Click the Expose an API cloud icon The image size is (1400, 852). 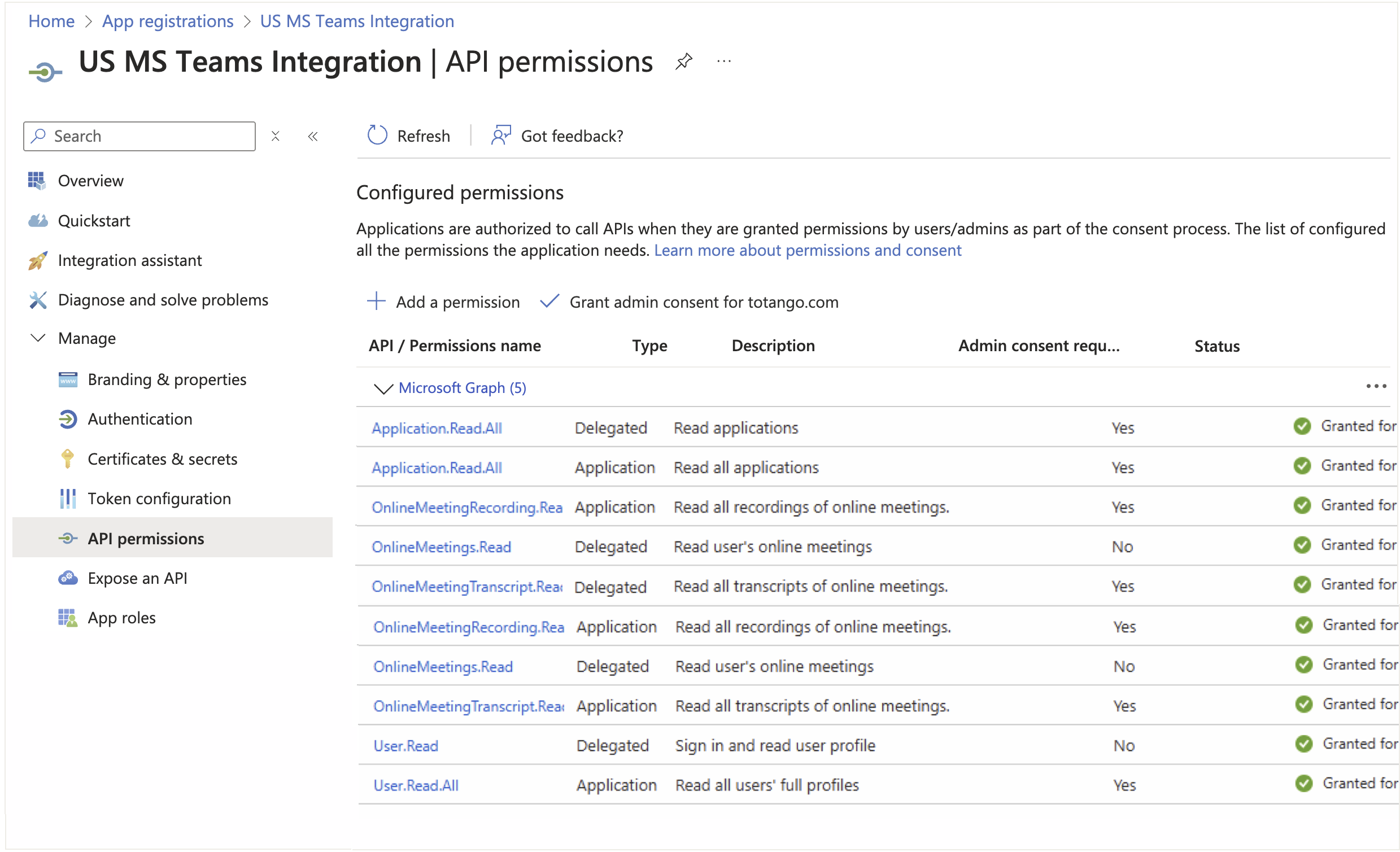pyautogui.click(x=68, y=578)
